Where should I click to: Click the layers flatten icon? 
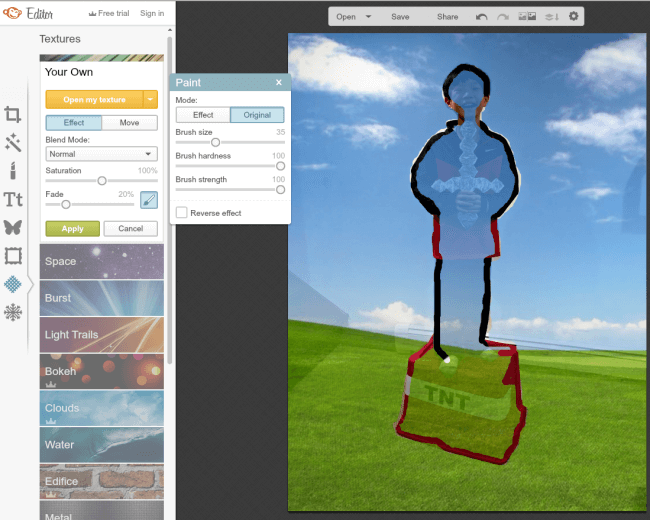(x=552, y=17)
